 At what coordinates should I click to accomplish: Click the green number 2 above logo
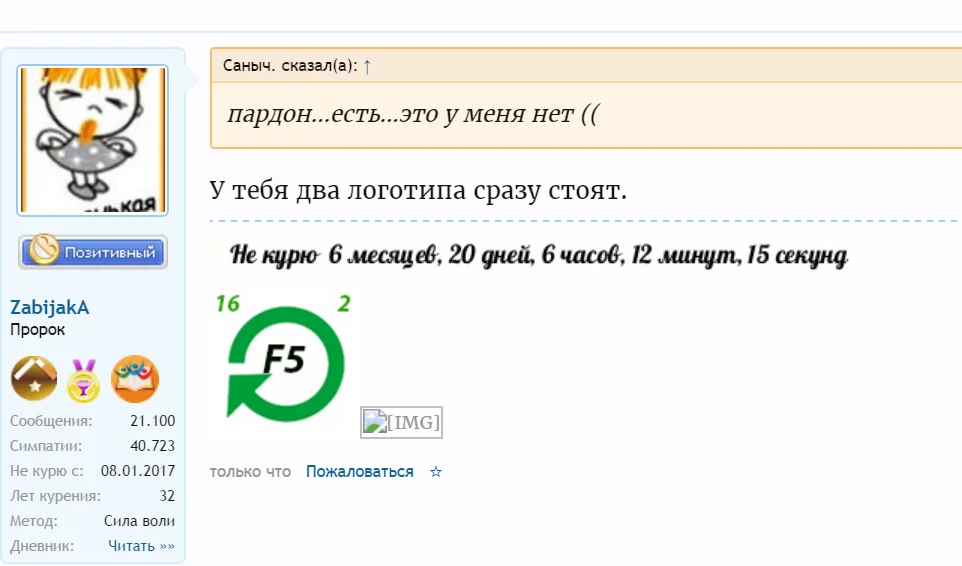point(344,304)
